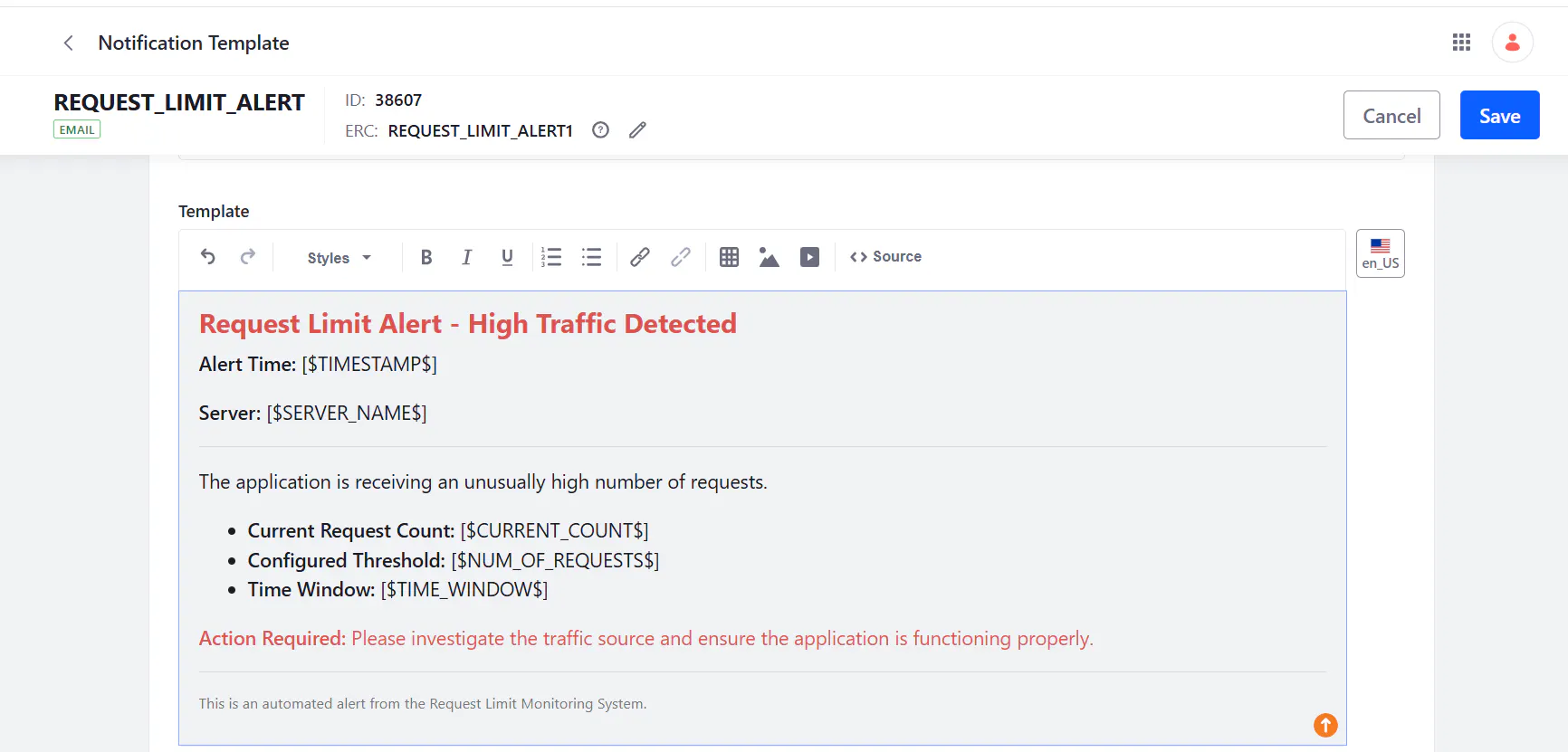Switch editor to Source view
The height and width of the screenshot is (752, 1568).
coord(885,257)
